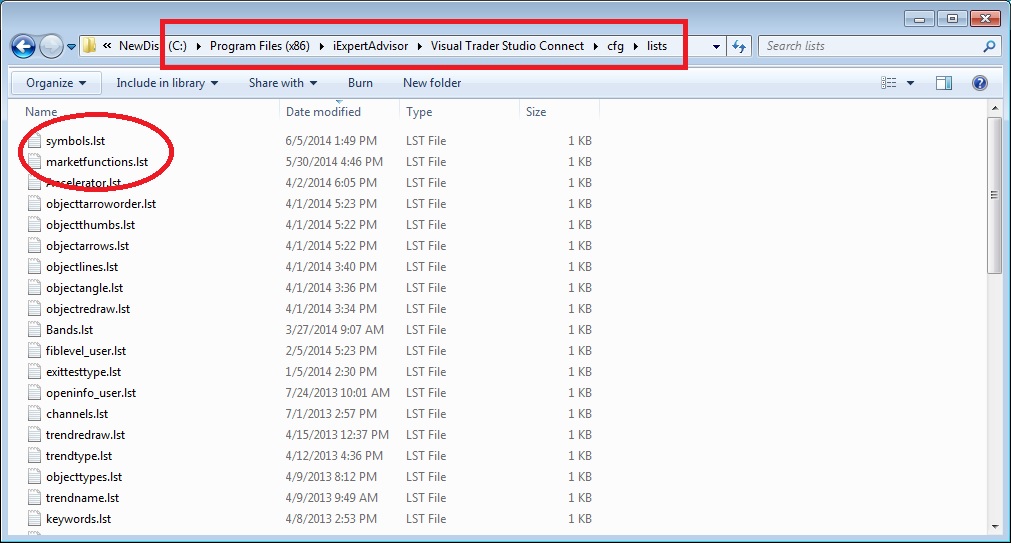Click the breadcrumb overflow chevrons
1011x543 pixels.
click(x=107, y=46)
